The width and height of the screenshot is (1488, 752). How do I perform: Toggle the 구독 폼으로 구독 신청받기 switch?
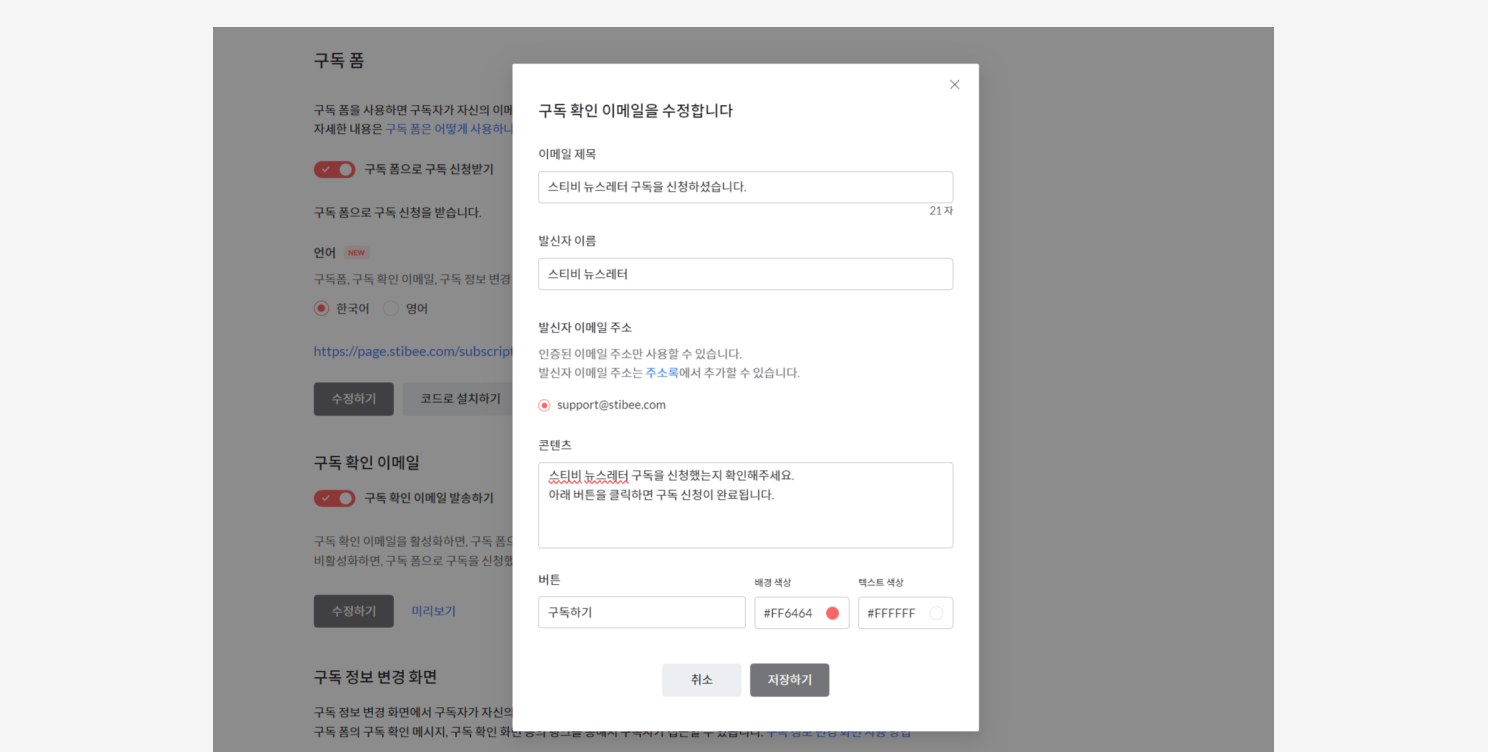pos(334,169)
